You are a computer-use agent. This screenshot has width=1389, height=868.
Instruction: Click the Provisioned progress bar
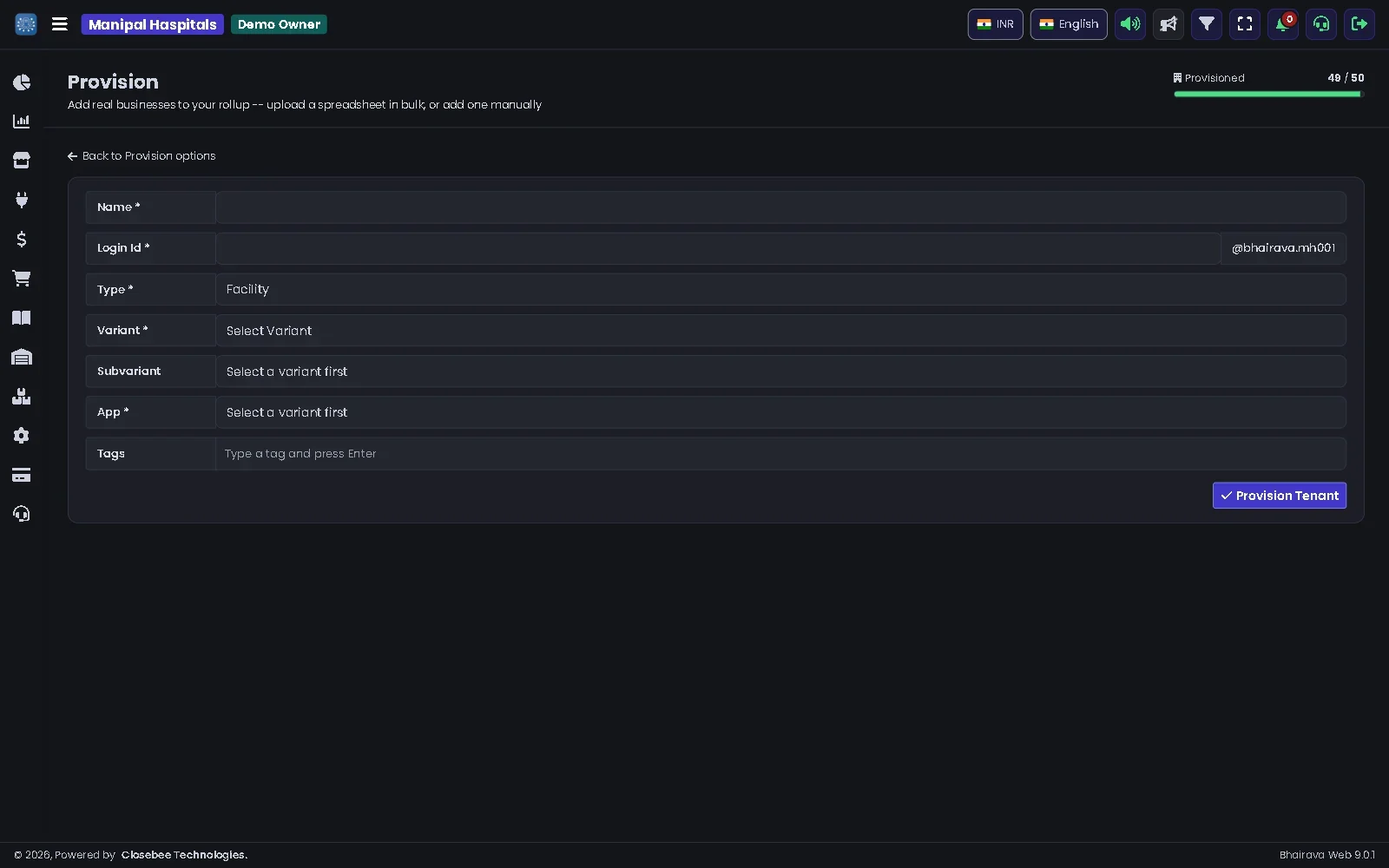[x=1268, y=94]
